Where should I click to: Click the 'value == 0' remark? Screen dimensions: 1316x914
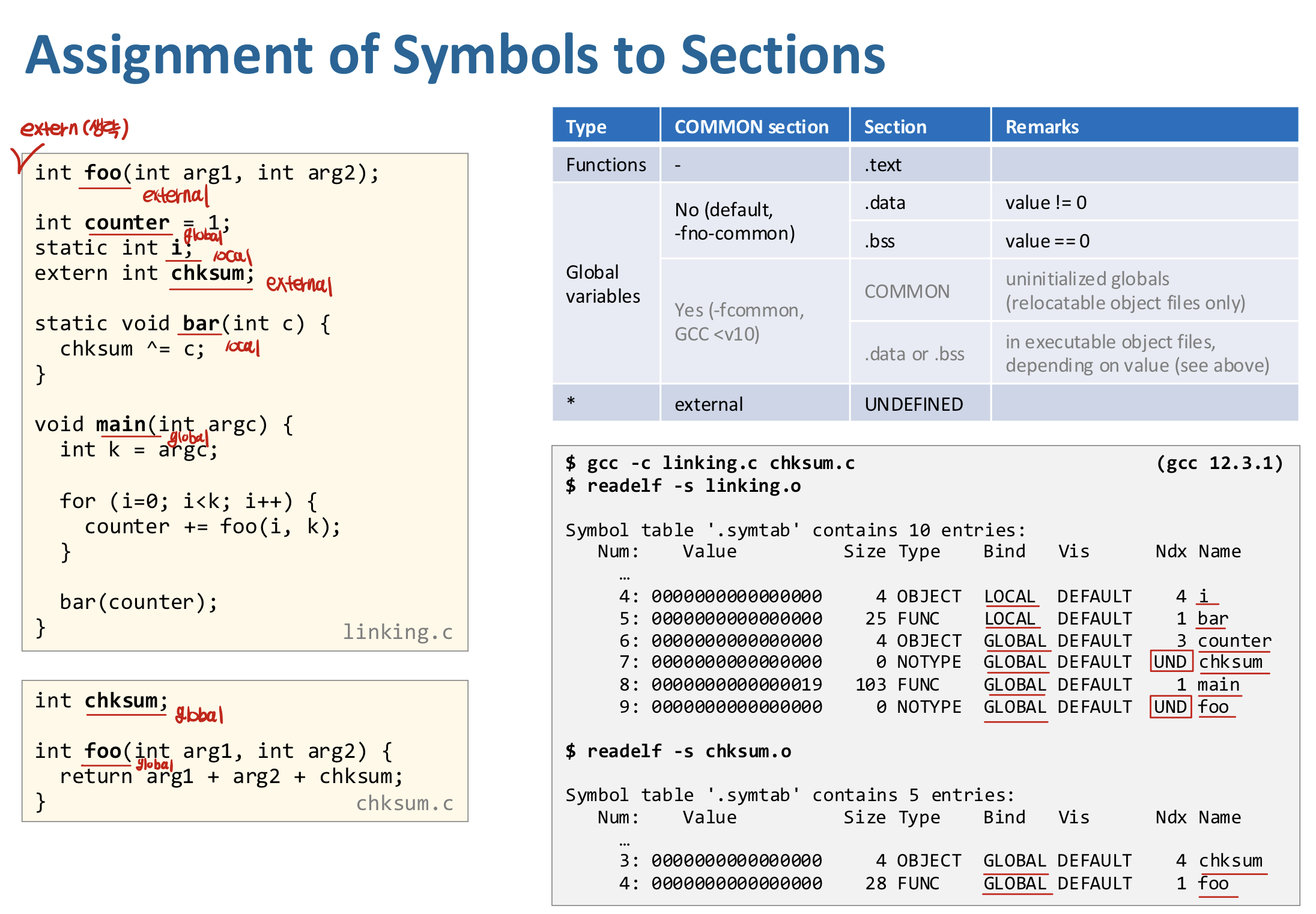pos(1144,241)
